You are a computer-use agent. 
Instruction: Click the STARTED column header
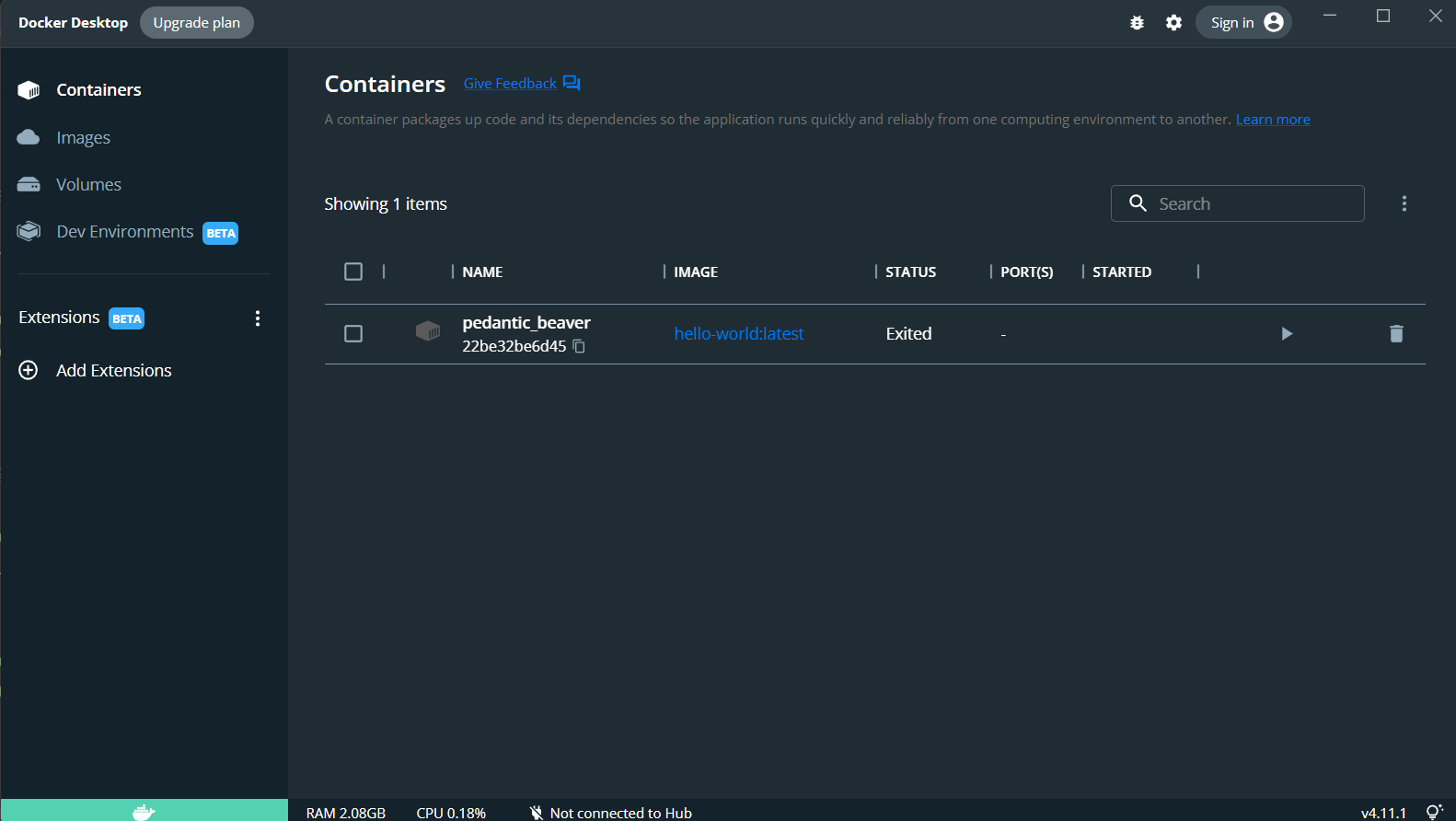(x=1122, y=272)
